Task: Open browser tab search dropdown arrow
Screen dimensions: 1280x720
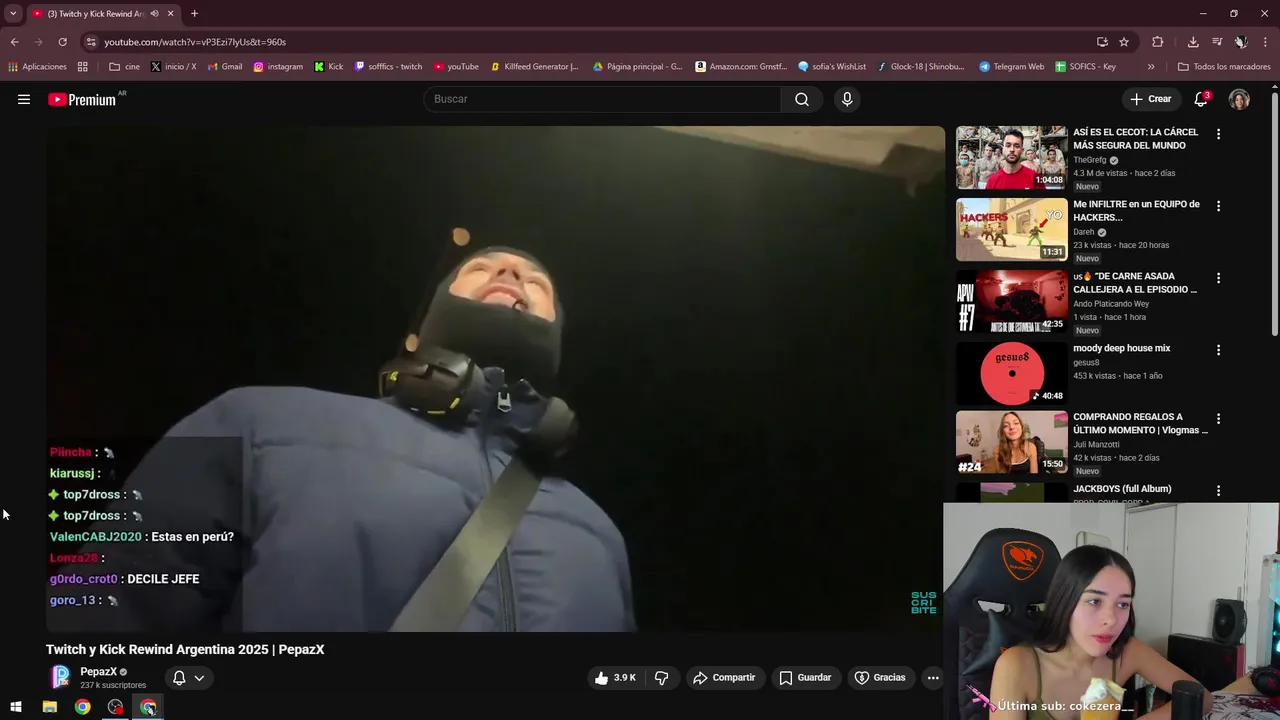Action: click(x=13, y=14)
